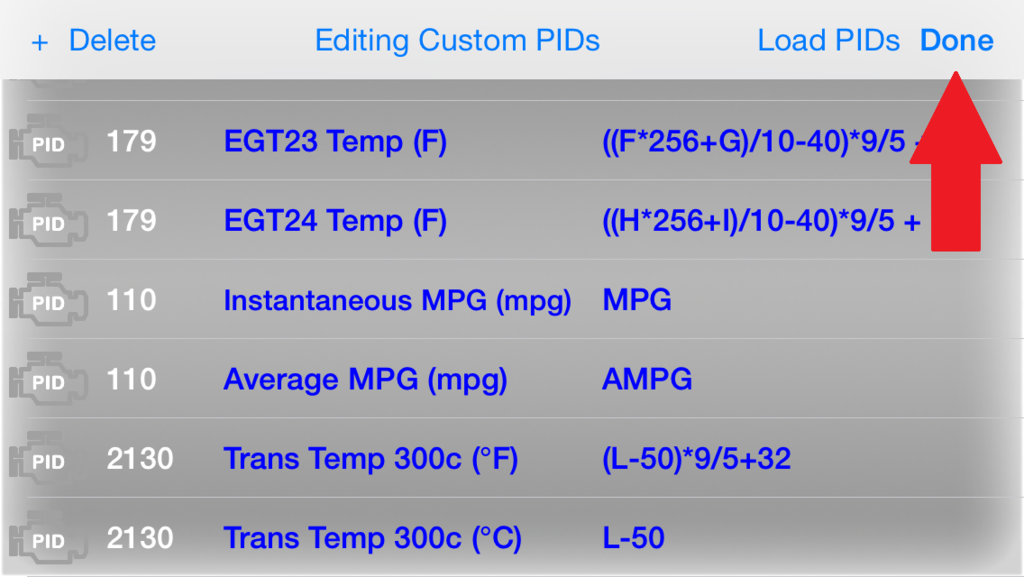Click the Editing Custom PIDs title
Viewport: 1024px width, 577px height.
click(x=457, y=40)
